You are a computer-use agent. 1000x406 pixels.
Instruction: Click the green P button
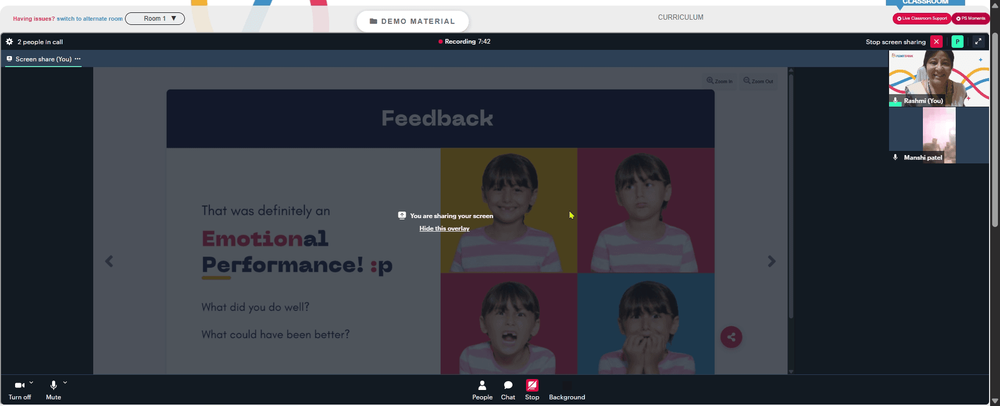957,41
